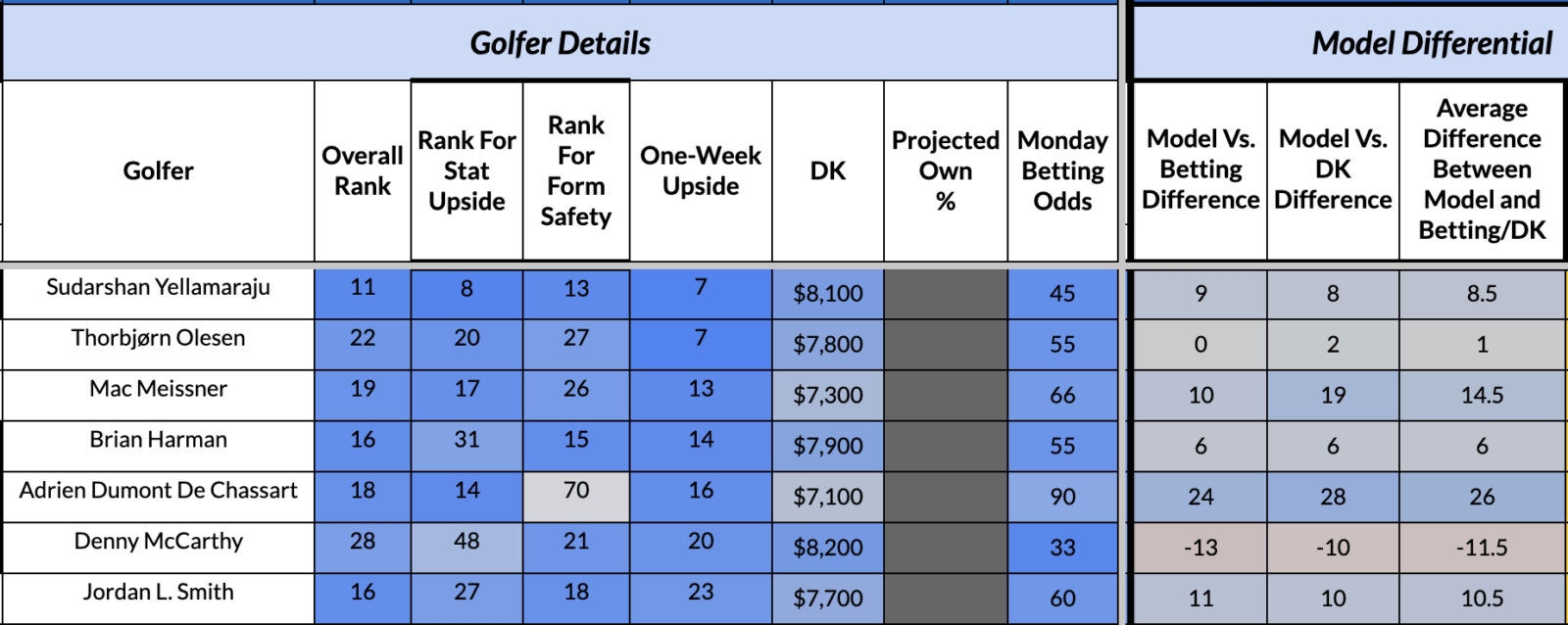
Task: Select the Rank For Form Safety header
Action: (576, 171)
